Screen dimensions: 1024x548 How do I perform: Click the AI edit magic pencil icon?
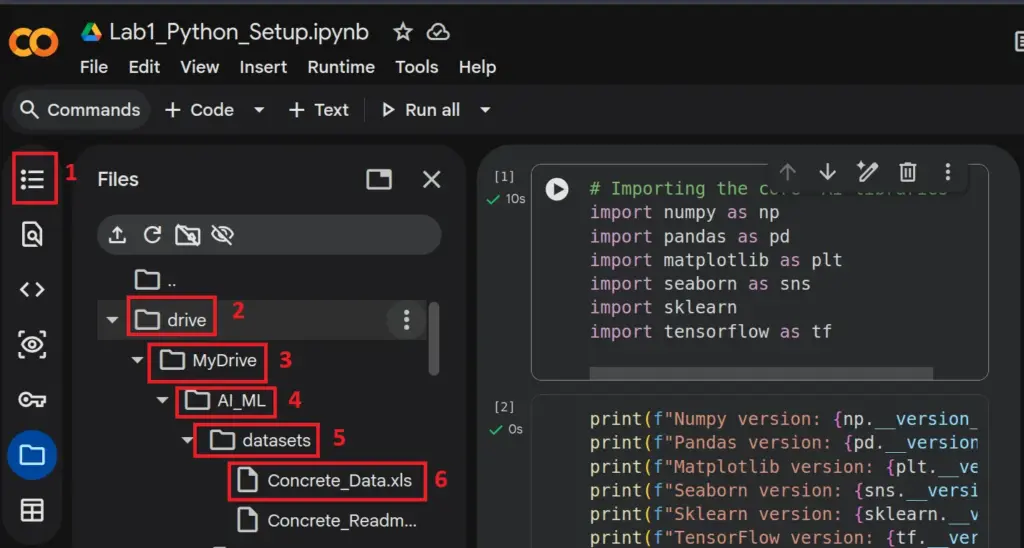[867, 172]
